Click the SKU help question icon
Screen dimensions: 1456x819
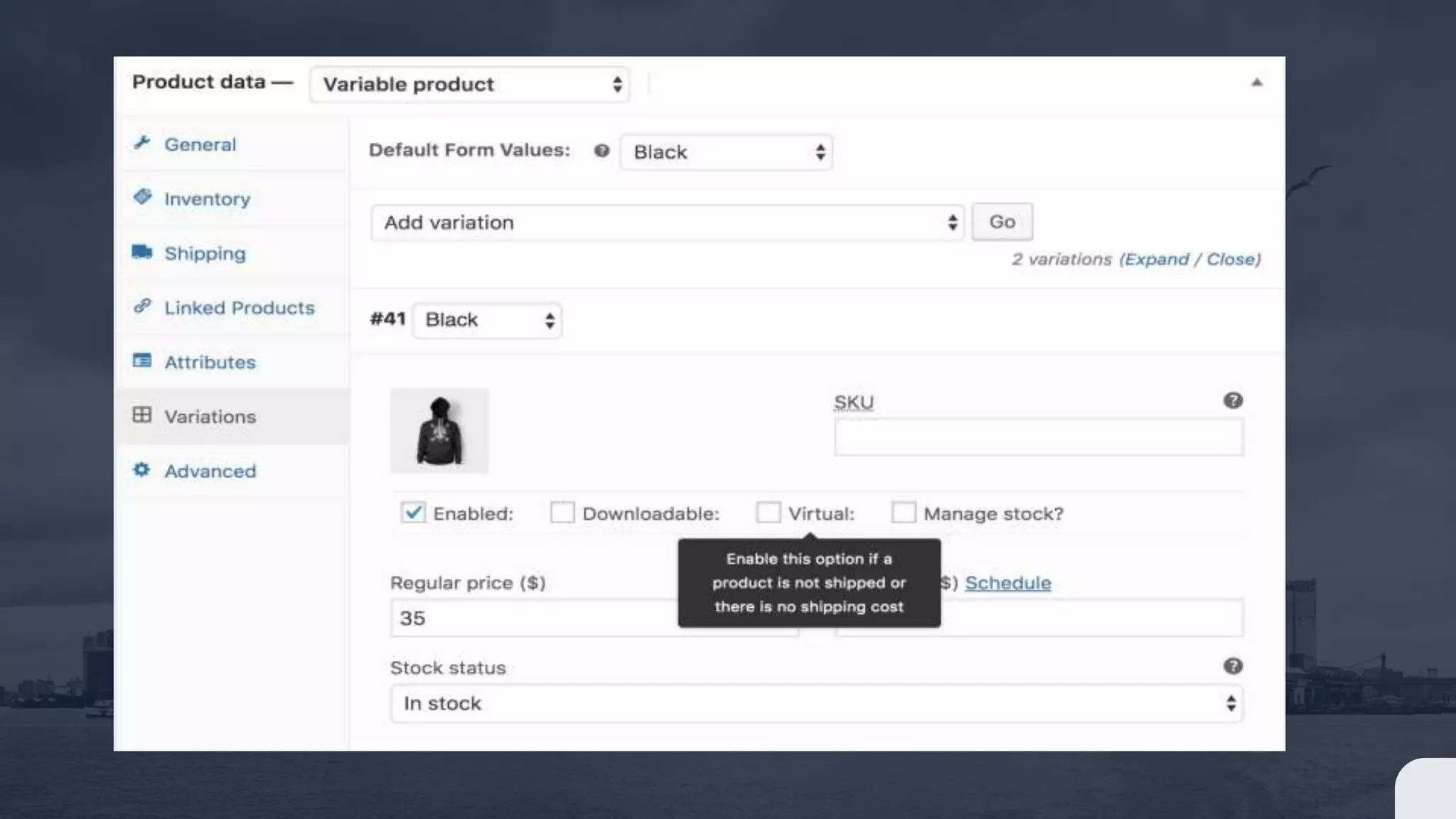(1233, 400)
